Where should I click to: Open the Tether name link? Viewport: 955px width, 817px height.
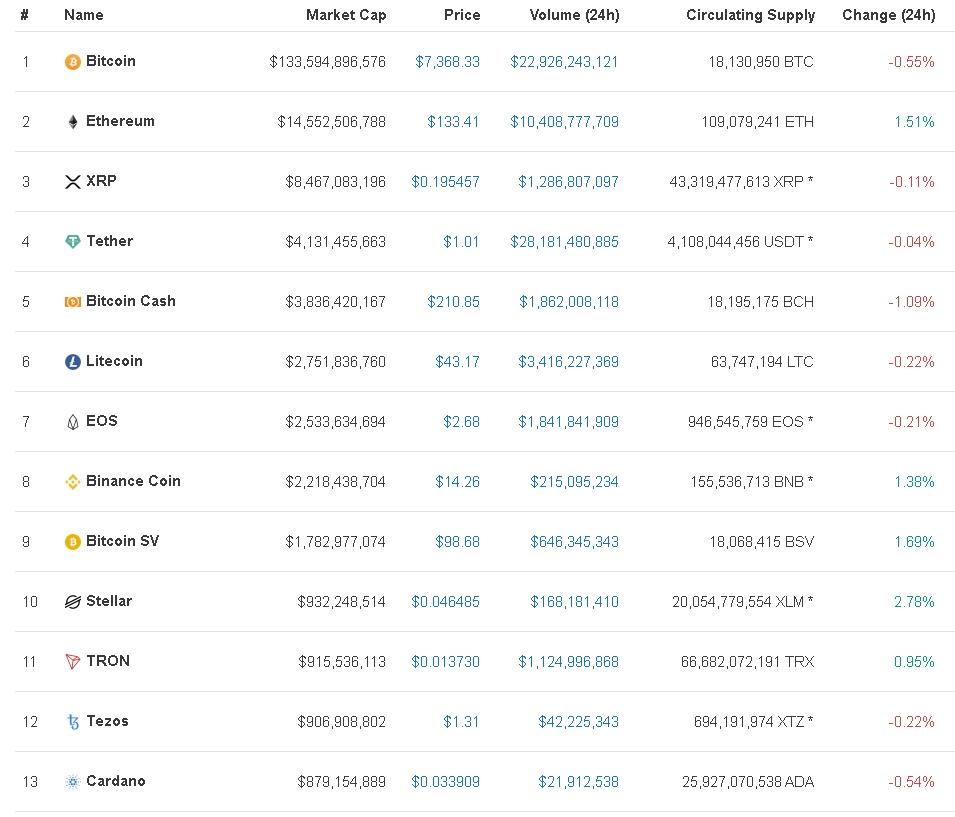pos(110,241)
